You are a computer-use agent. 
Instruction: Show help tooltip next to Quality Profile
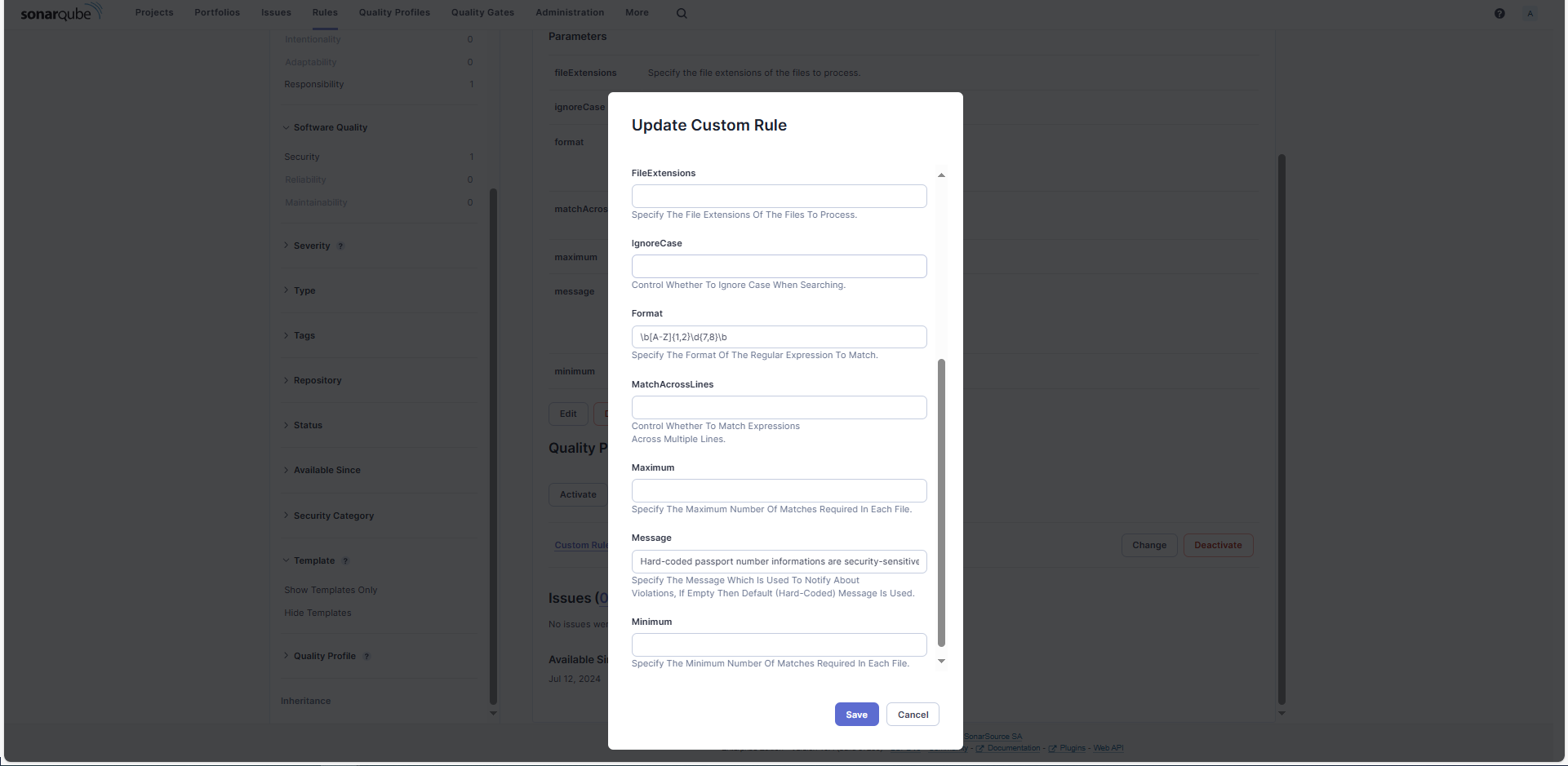366,657
